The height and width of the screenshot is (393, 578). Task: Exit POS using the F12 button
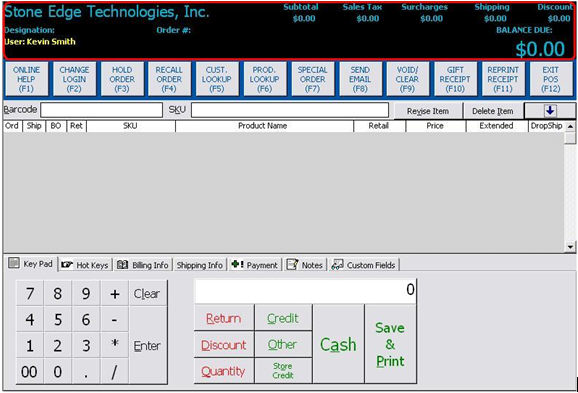[551, 79]
